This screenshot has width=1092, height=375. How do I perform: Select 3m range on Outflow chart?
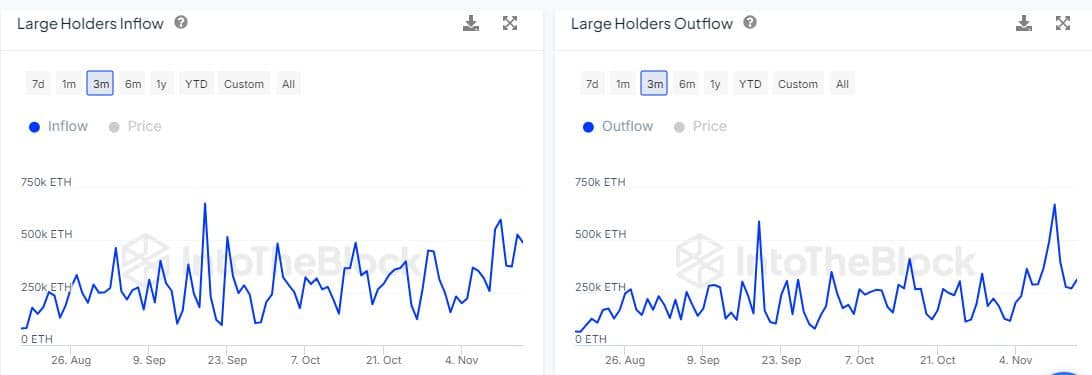655,84
